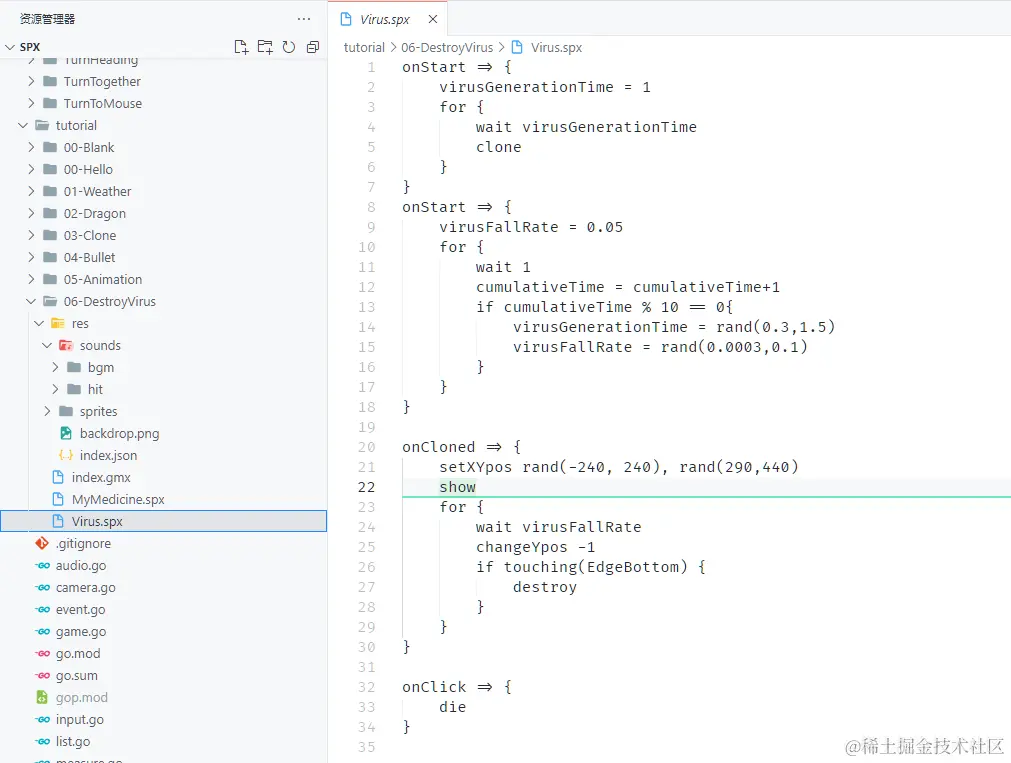The width and height of the screenshot is (1011, 763).
Task: Click line number 32 in gutter
Action: point(366,687)
